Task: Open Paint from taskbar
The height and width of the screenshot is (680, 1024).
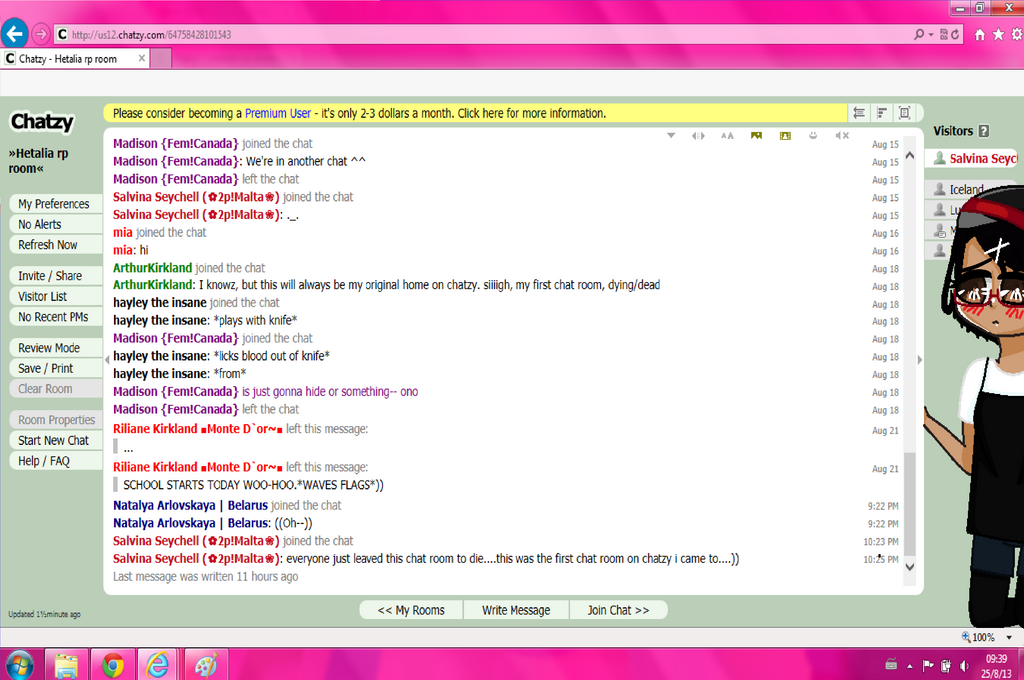Action: click(206, 665)
